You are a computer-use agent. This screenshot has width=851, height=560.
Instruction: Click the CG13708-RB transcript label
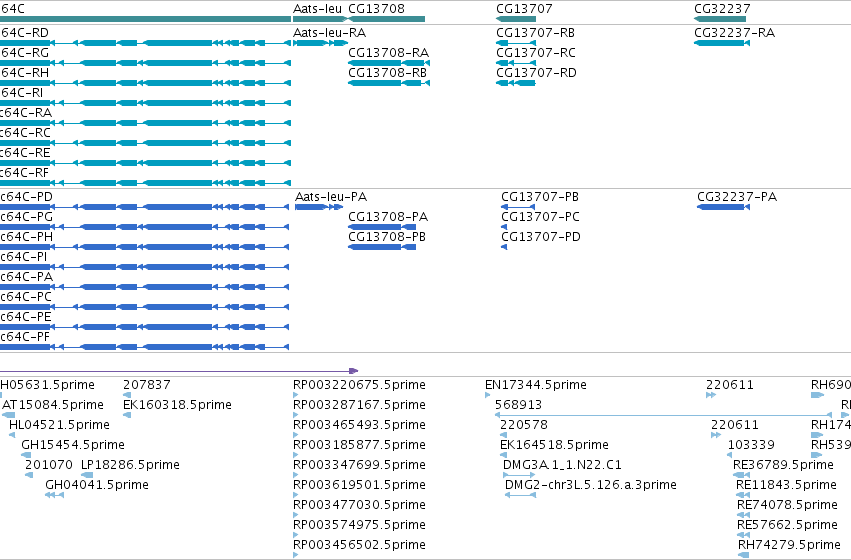pyautogui.click(x=388, y=73)
